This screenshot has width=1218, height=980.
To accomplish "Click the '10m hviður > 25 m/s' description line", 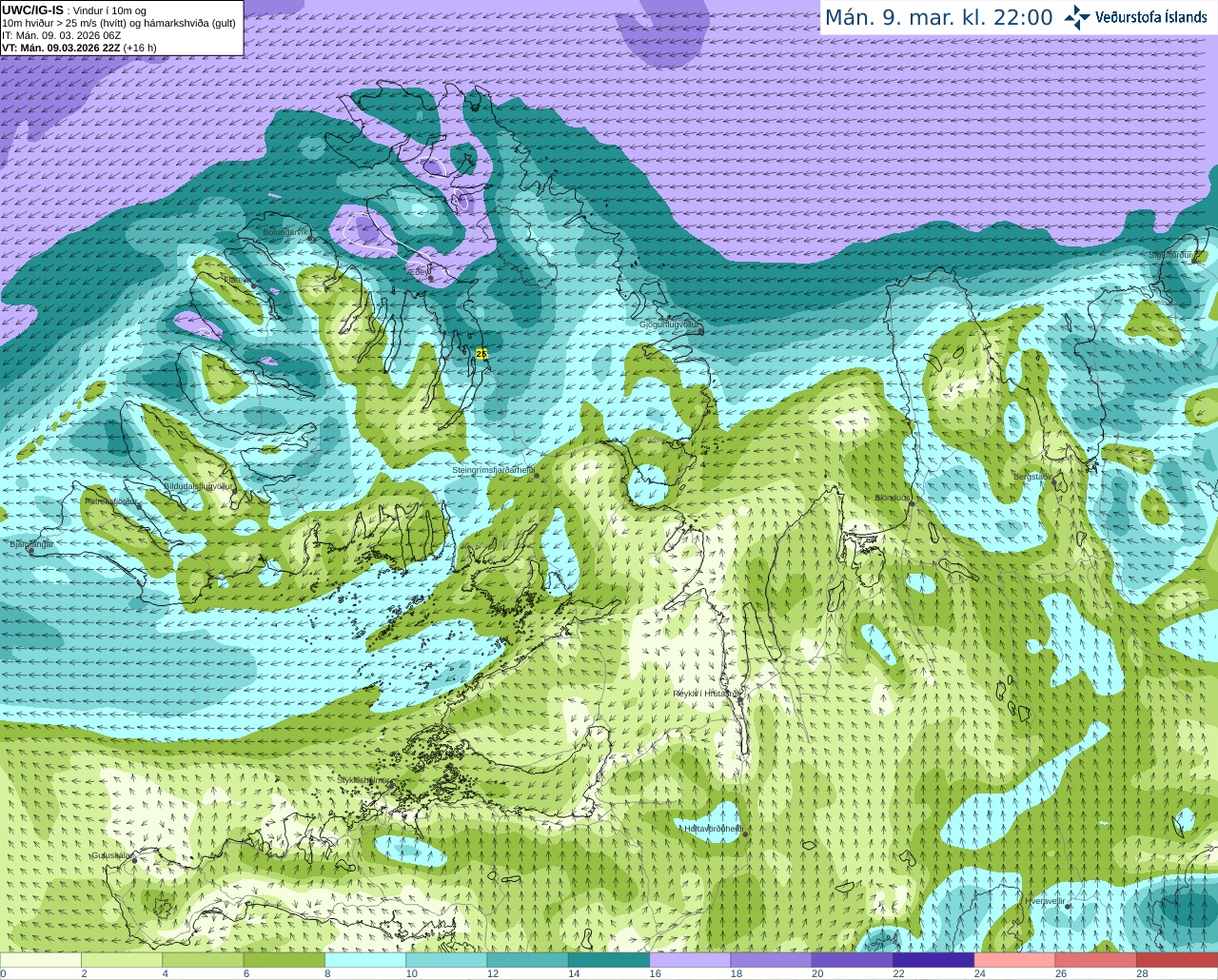I will (119, 23).
